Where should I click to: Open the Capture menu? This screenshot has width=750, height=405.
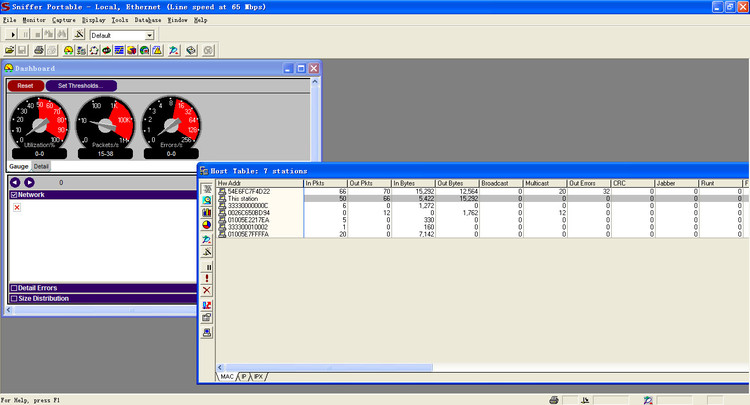63,19
